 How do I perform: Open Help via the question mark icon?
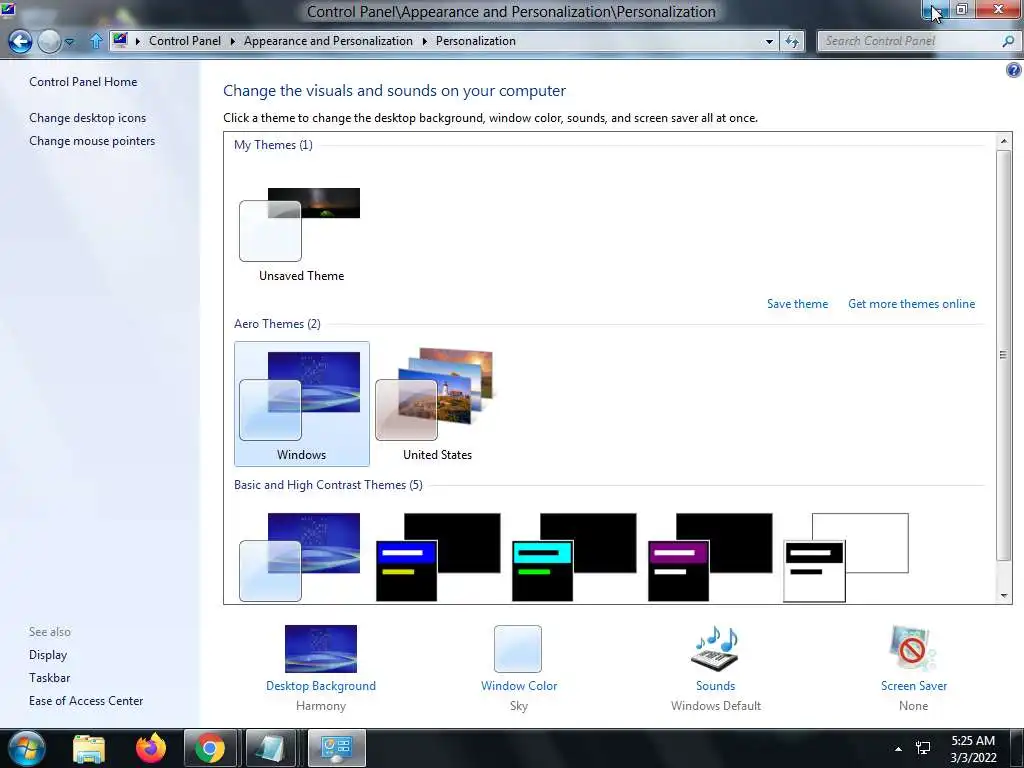tap(1014, 70)
